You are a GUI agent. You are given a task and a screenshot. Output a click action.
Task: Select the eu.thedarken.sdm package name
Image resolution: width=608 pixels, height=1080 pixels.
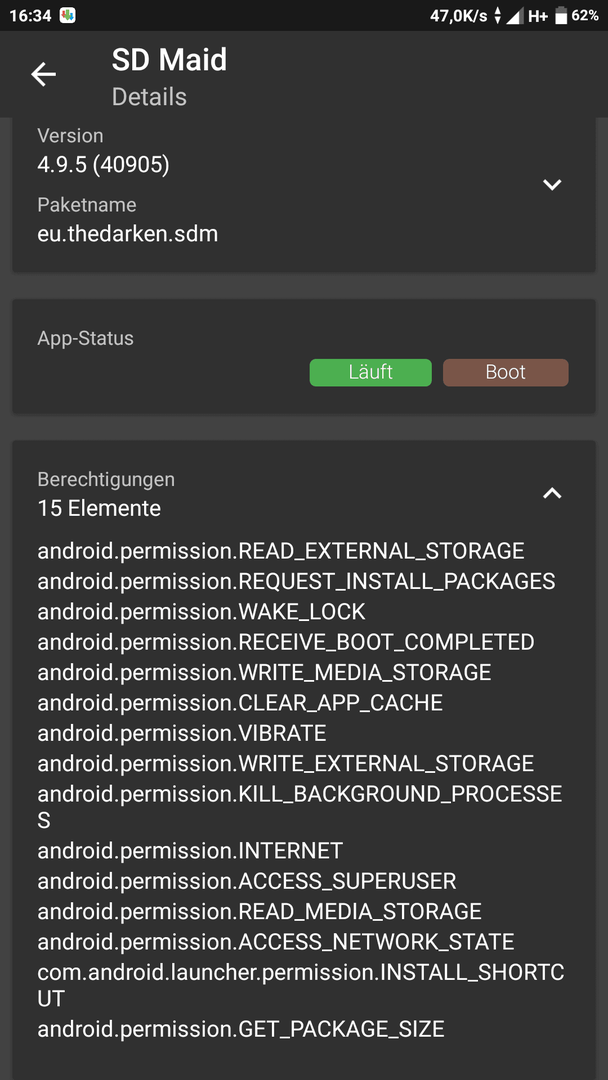(127, 233)
